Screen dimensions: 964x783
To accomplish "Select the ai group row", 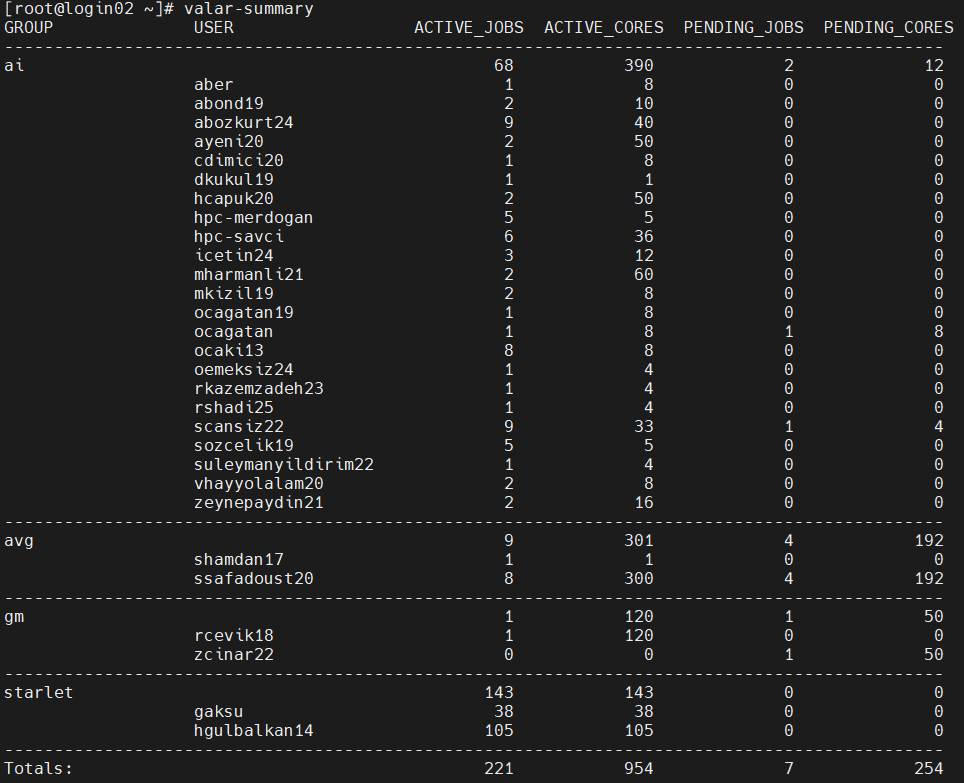I will [12, 65].
